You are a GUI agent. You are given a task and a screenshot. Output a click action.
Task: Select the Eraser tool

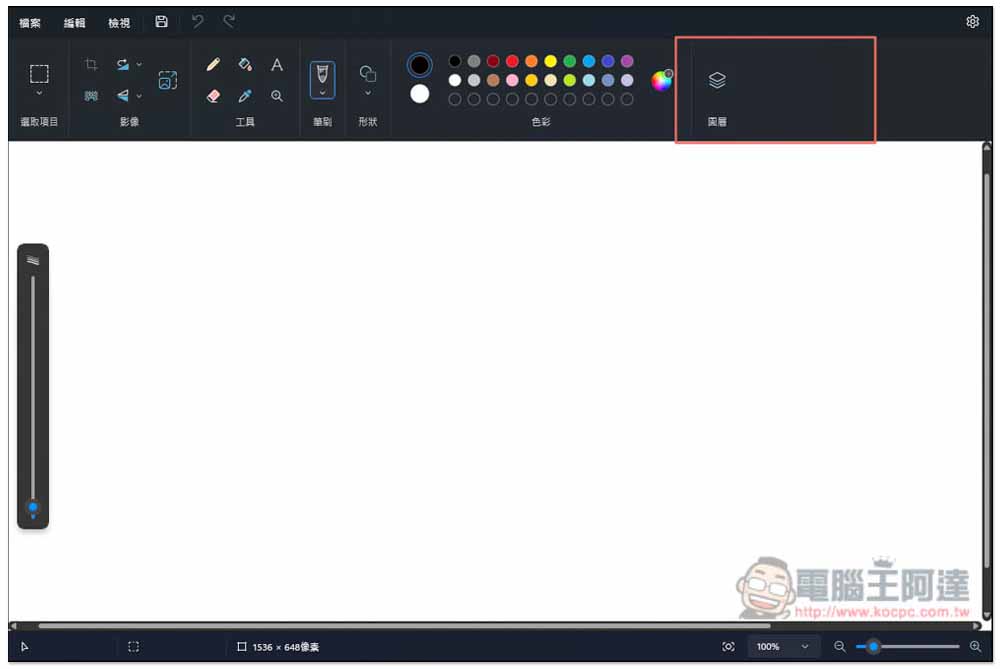pos(213,96)
